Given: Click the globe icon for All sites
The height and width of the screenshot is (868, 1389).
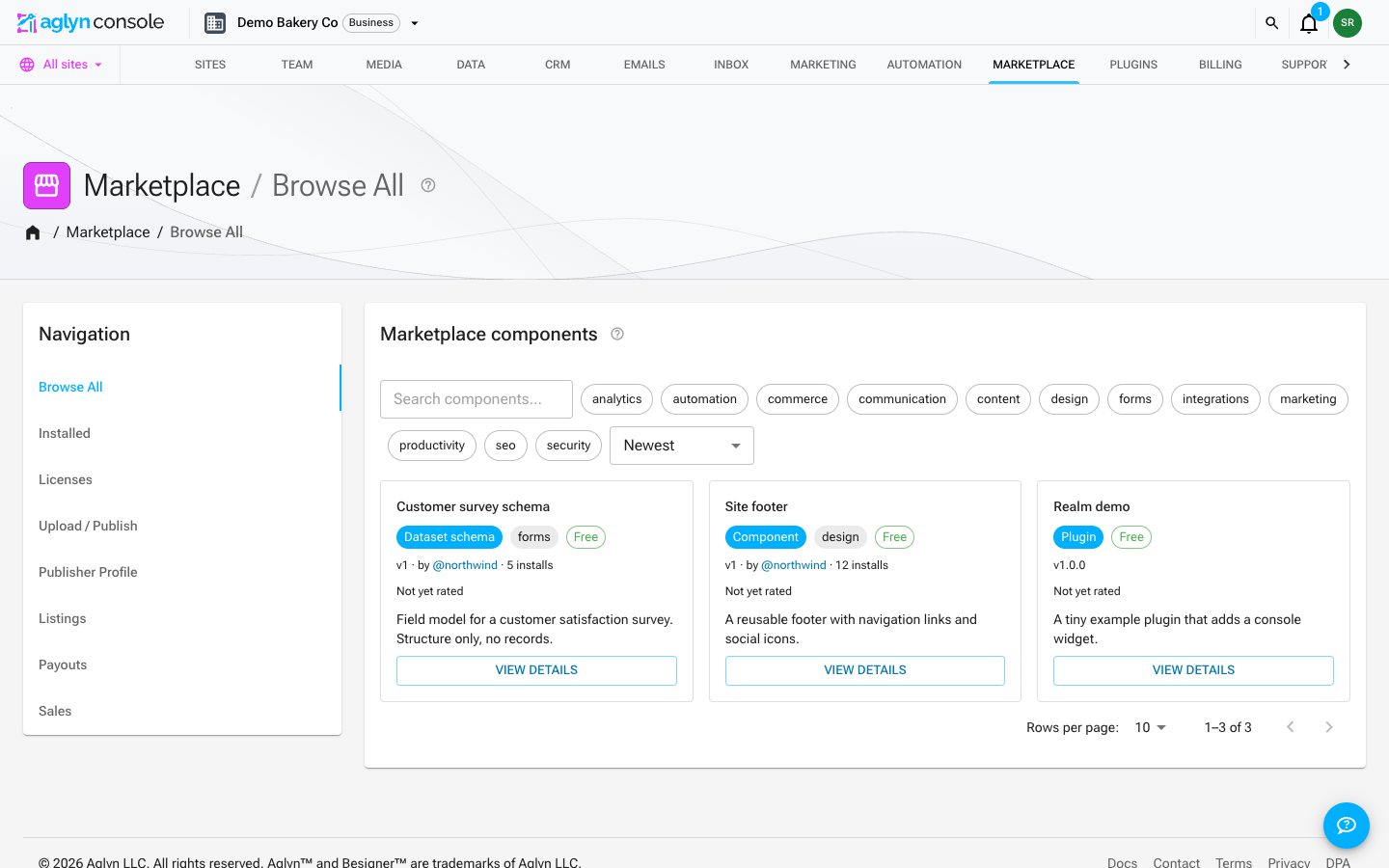Looking at the screenshot, I should (27, 65).
